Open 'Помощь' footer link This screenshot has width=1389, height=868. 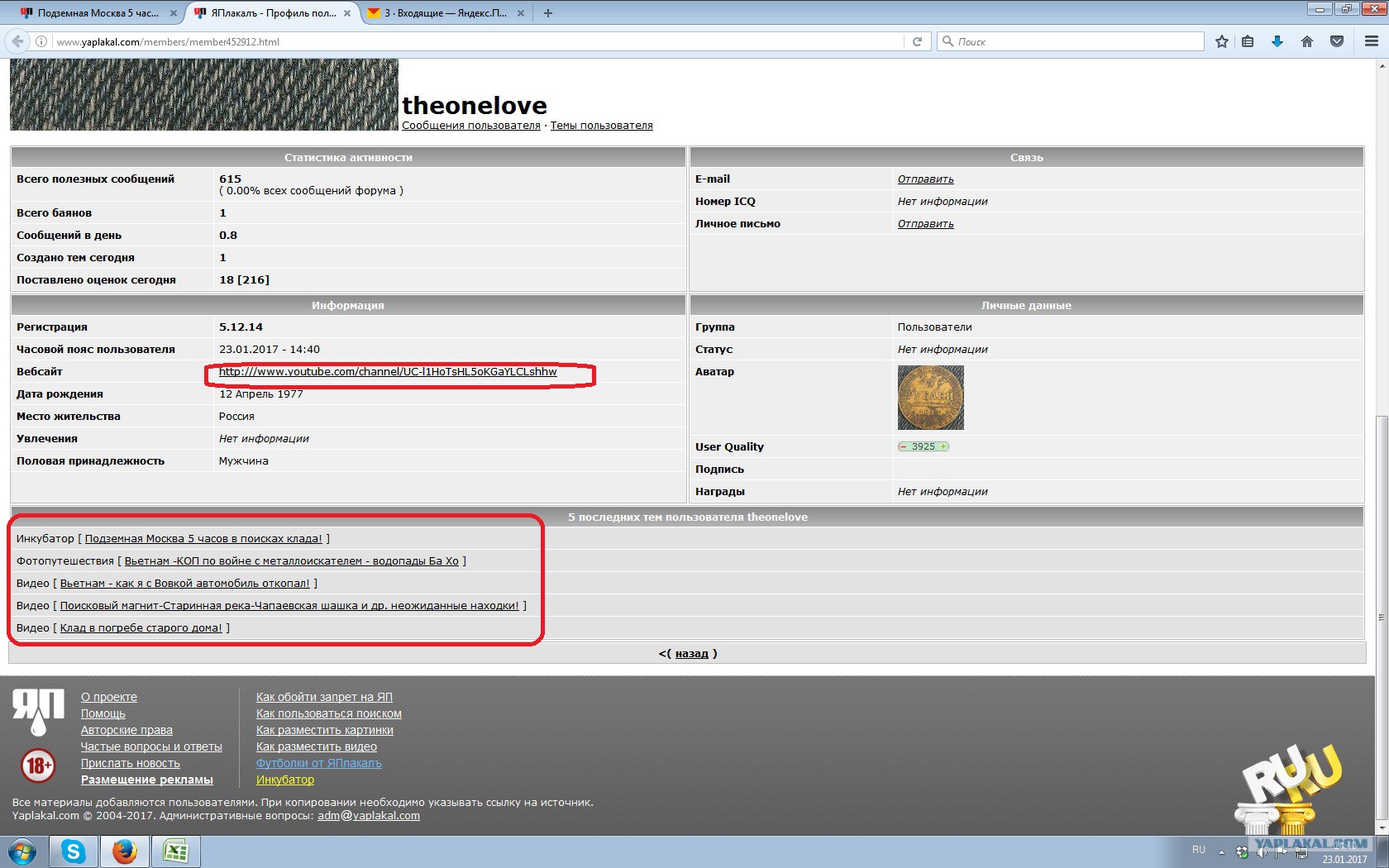(x=103, y=714)
